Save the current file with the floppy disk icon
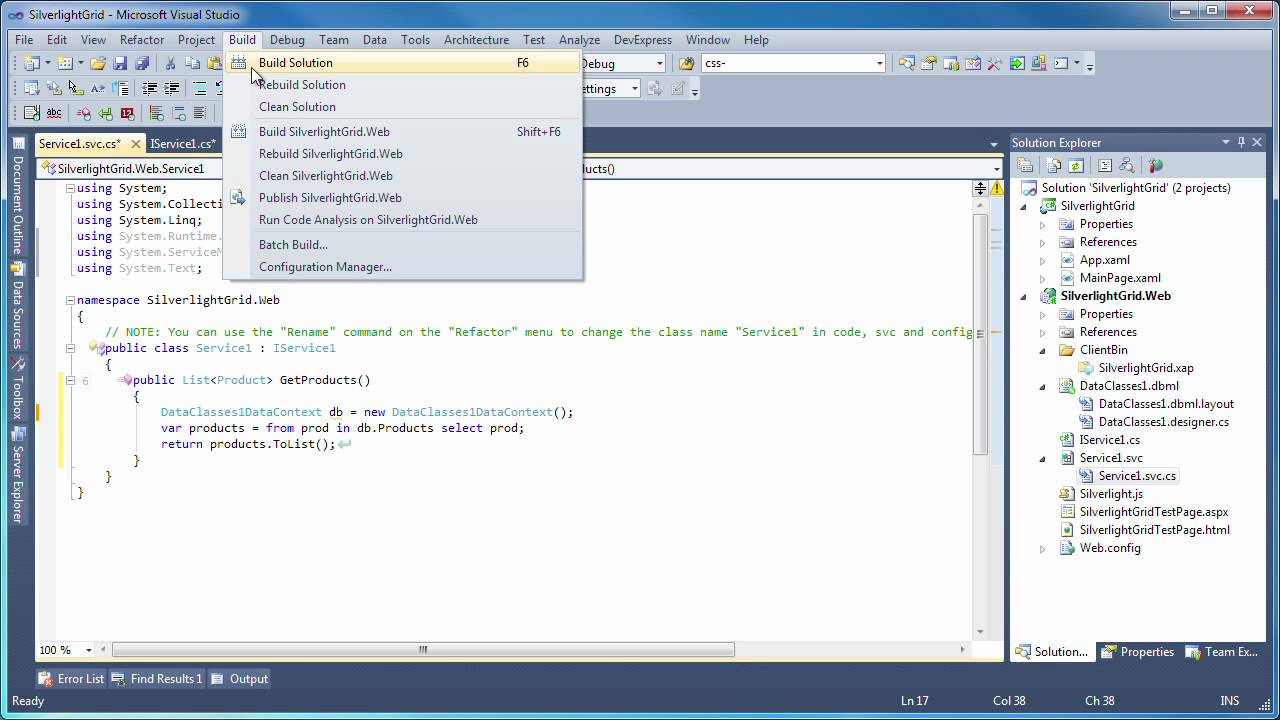This screenshot has height=720, width=1280. click(120, 63)
